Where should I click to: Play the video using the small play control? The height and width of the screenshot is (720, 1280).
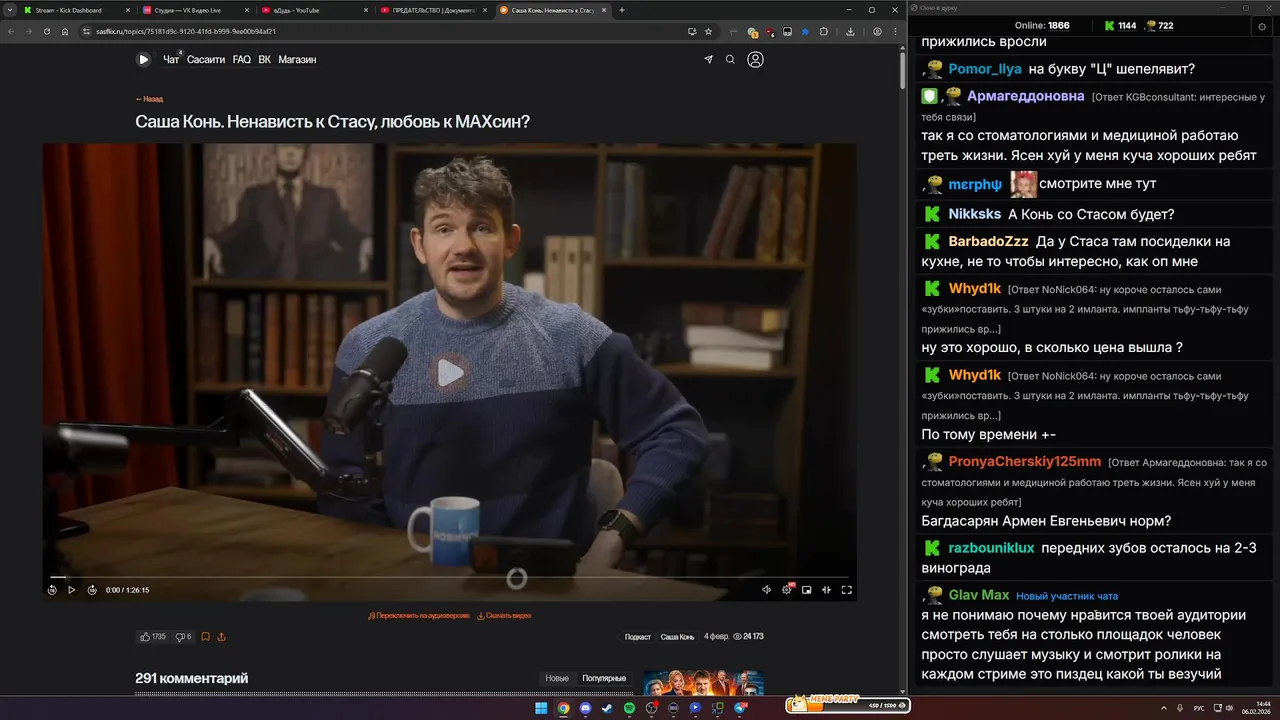(x=71, y=590)
